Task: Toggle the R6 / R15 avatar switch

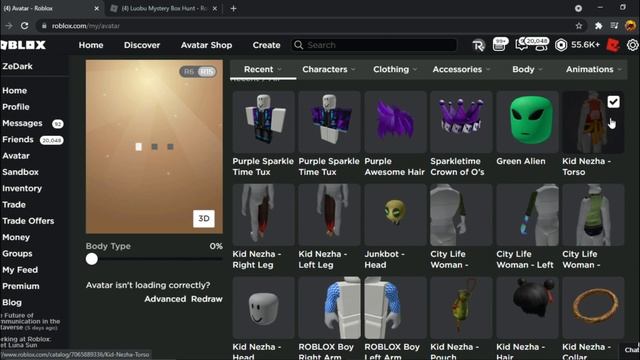Action: click(x=198, y=72)
